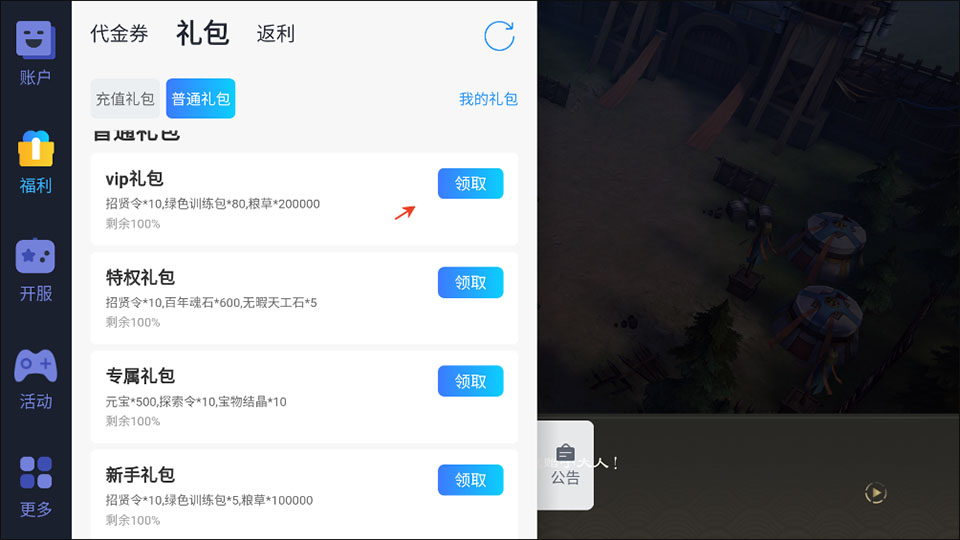Image resolution: width=960 pixels, height=540 pixels.
Task: Select the 礼包 tab header
Action: pos(203,33)
